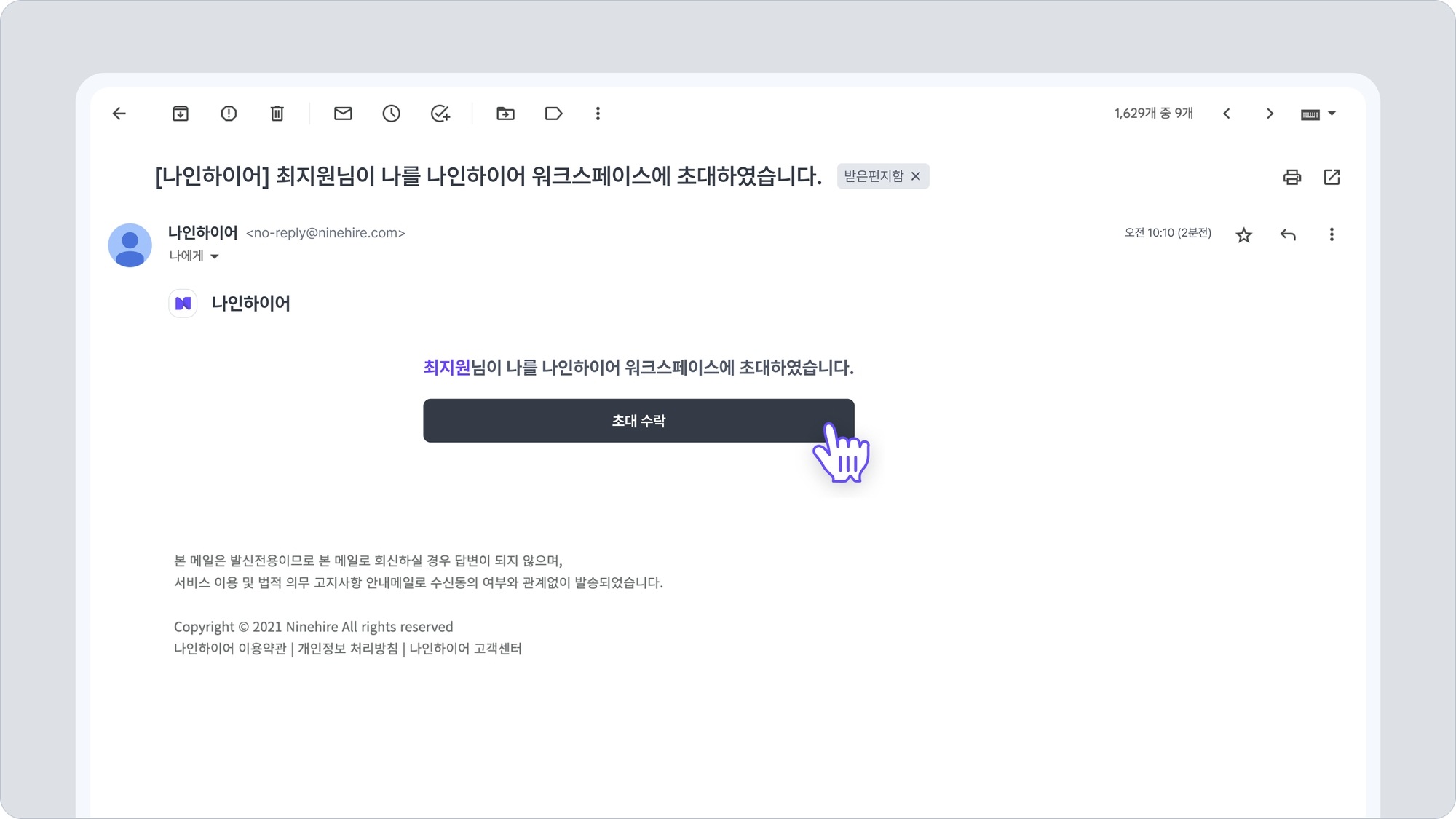Open message more options menu
This screenshot has height=819, width=1456.
tap(1332, 234)
